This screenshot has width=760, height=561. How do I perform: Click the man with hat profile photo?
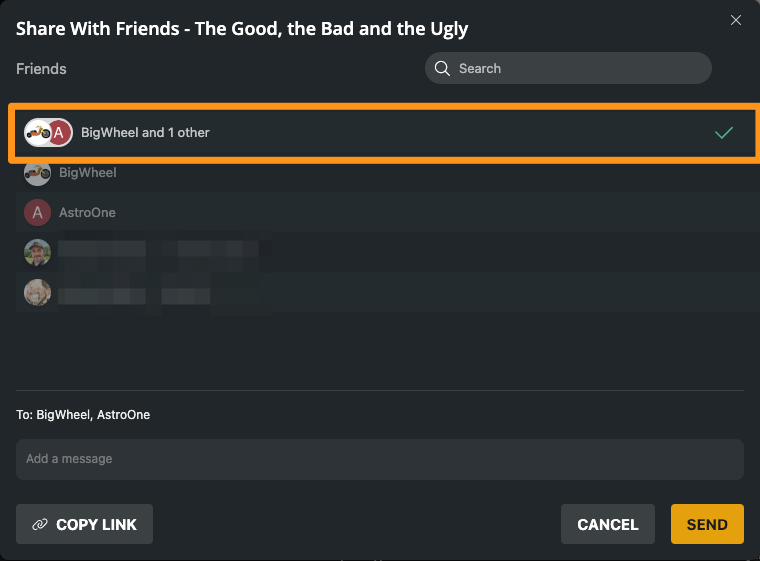pos(37,252)
